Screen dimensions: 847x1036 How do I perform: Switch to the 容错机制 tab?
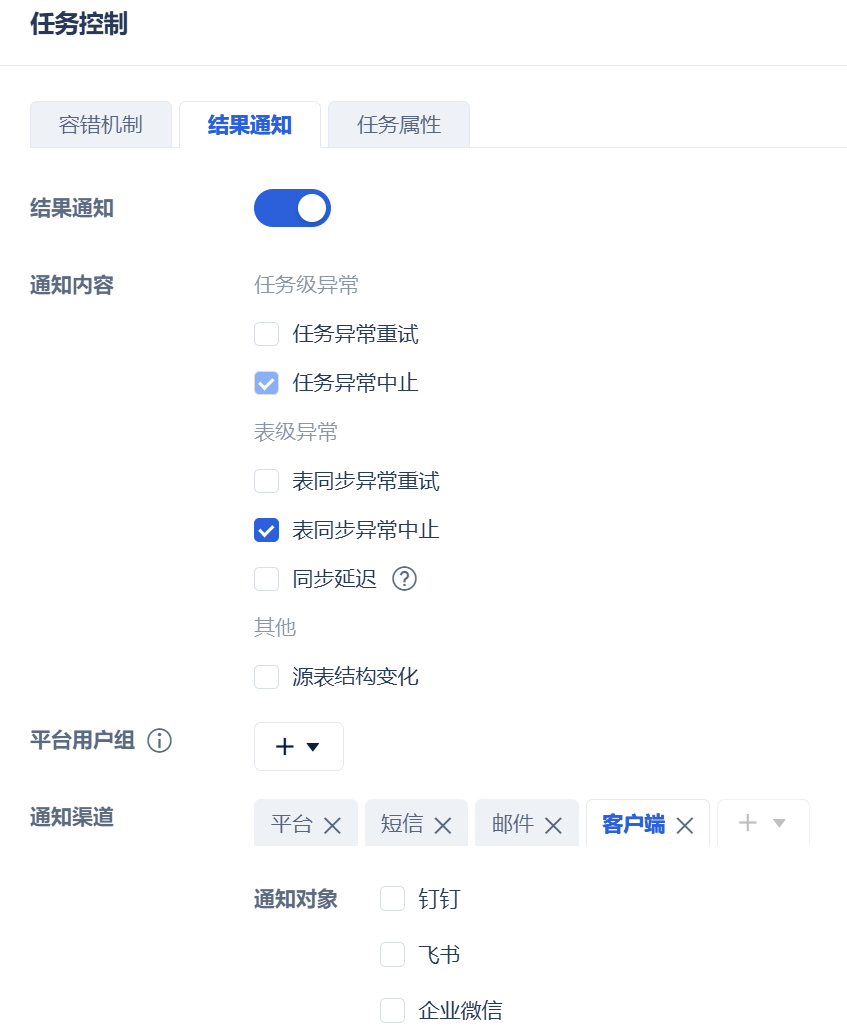click(100, 125)
